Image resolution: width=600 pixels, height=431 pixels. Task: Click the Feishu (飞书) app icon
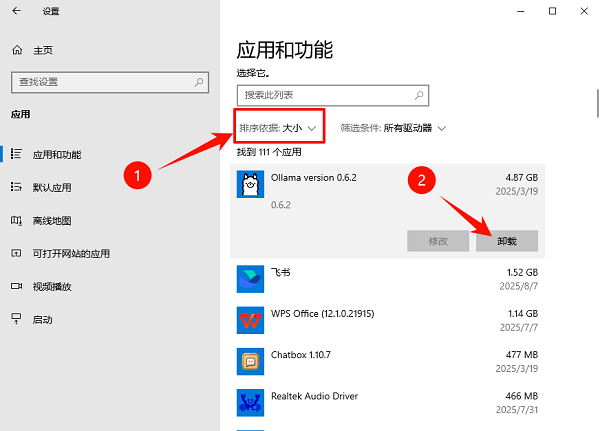pyautogui.click(x=249, y=277)
